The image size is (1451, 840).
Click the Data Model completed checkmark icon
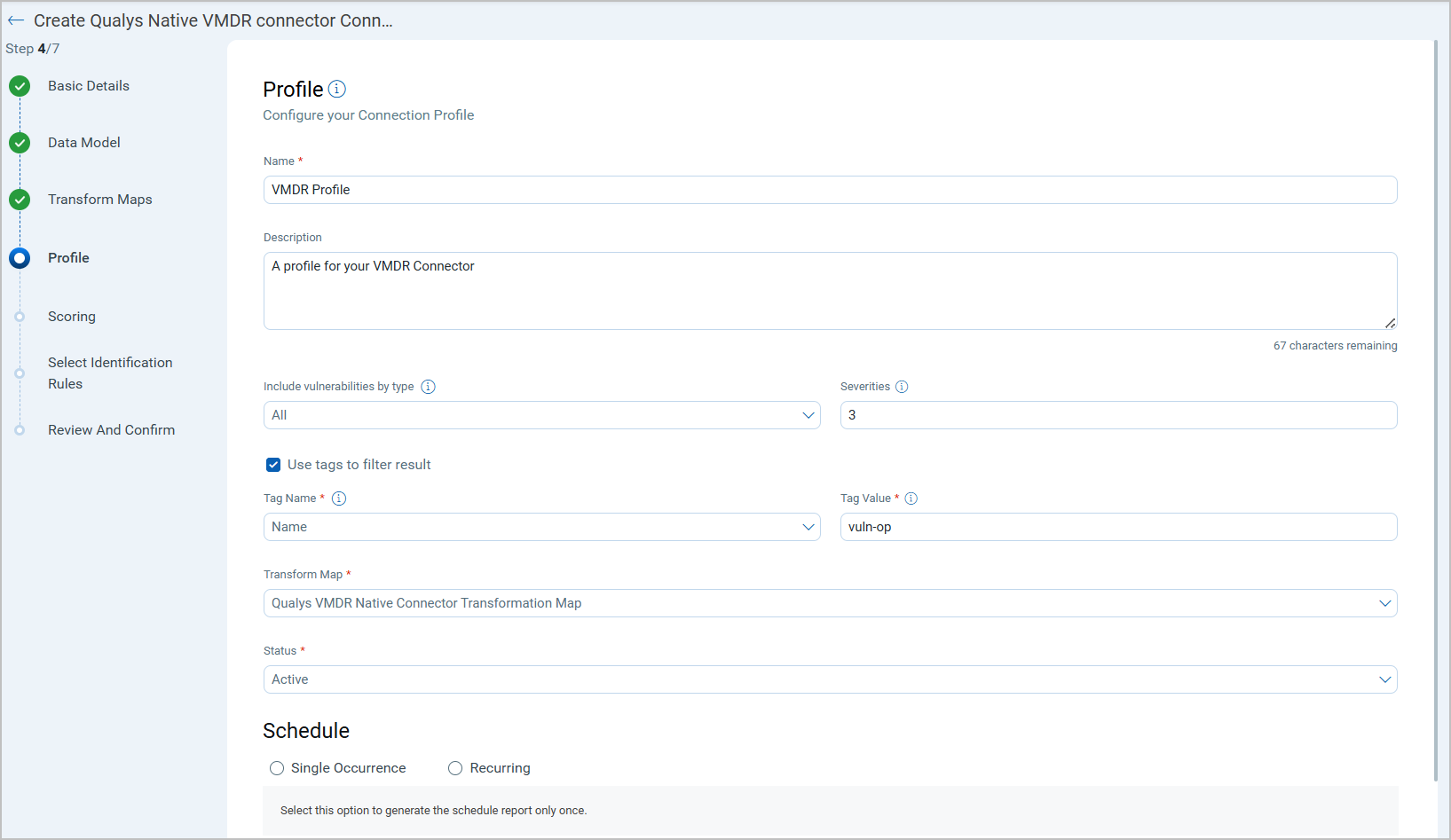point(20,143)
